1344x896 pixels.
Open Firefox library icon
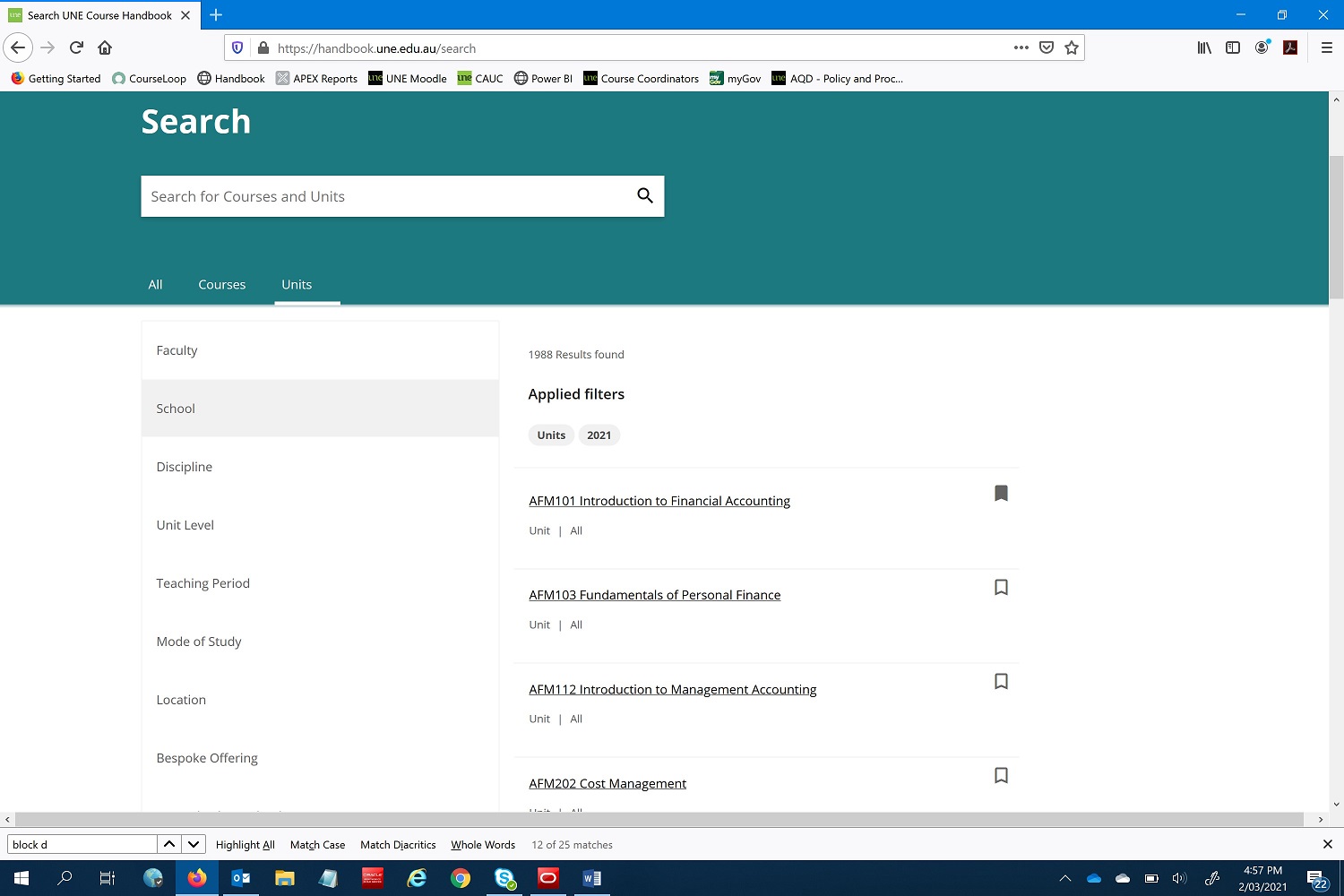click(1204, 47)
